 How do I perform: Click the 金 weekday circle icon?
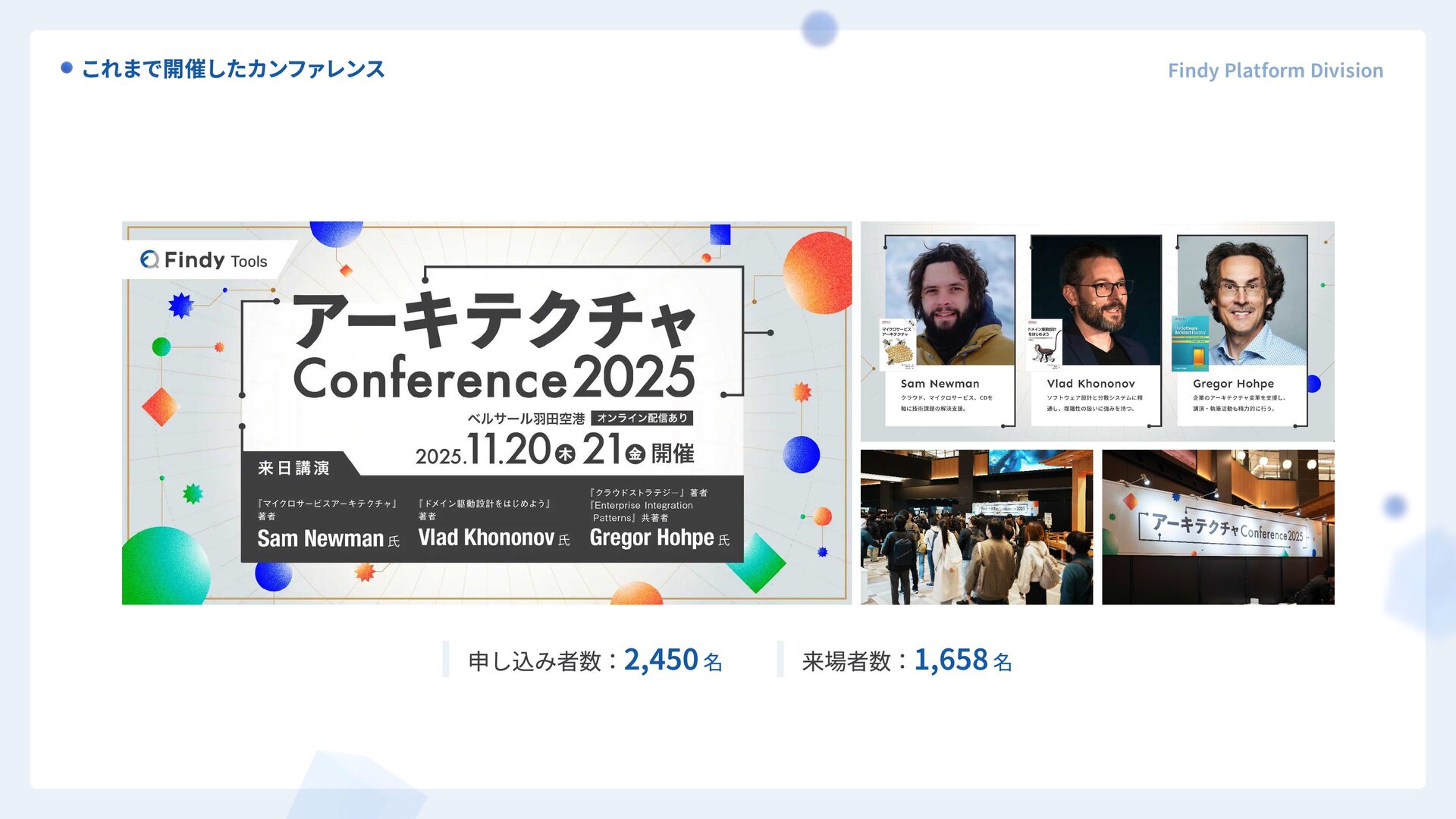(x=635, y=454)
